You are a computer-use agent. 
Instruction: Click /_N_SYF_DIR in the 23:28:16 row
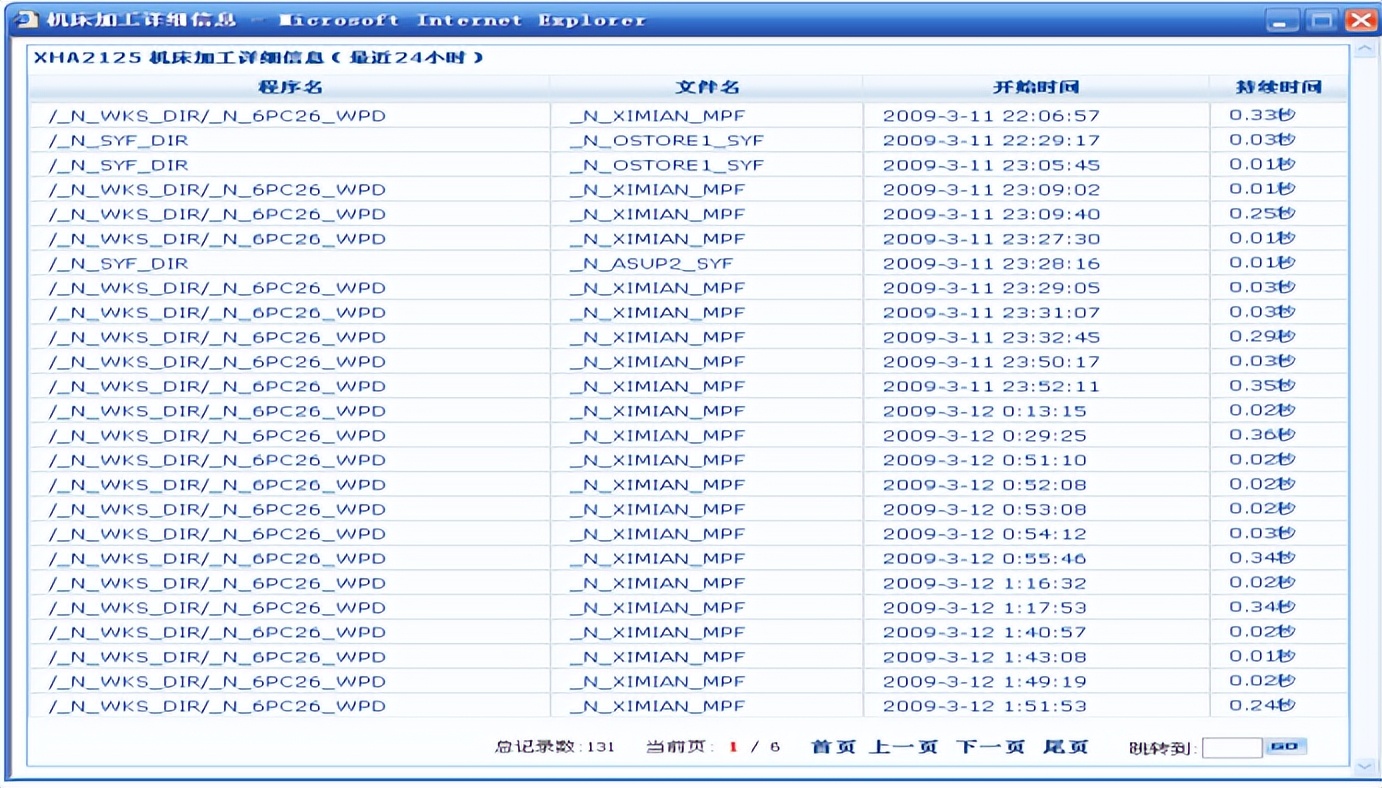(118, 264)
